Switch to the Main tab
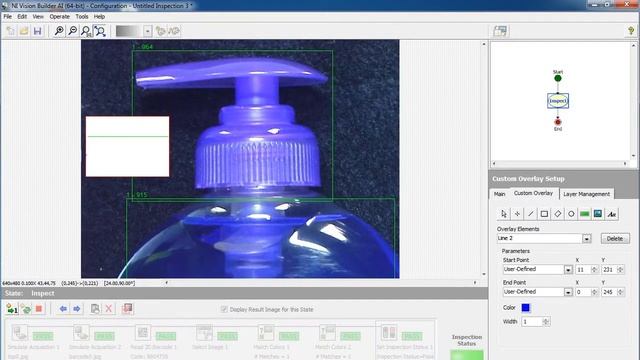Viewport: 640px width, 360px height. 500,194
